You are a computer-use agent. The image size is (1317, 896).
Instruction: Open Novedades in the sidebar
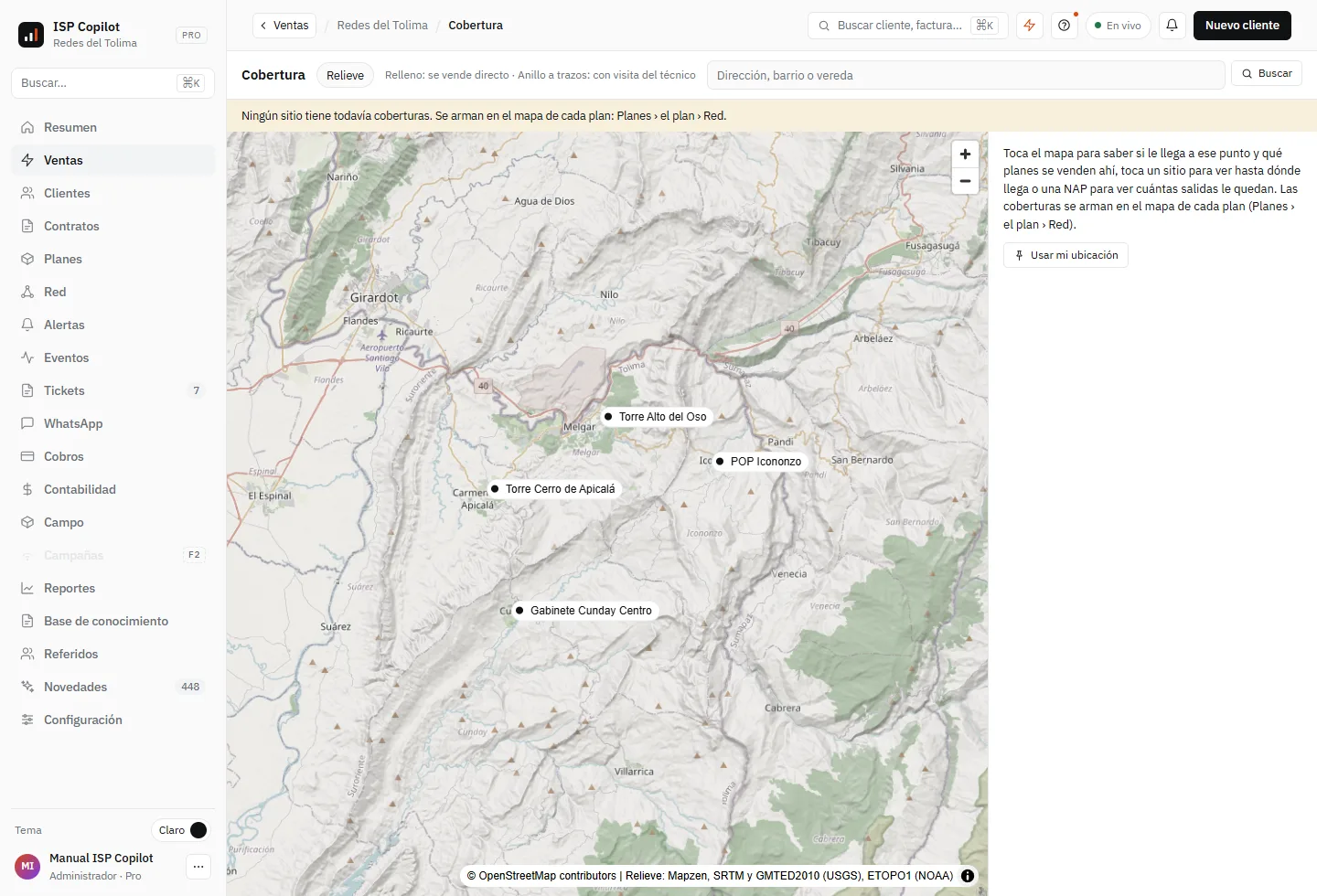[113, 687]
